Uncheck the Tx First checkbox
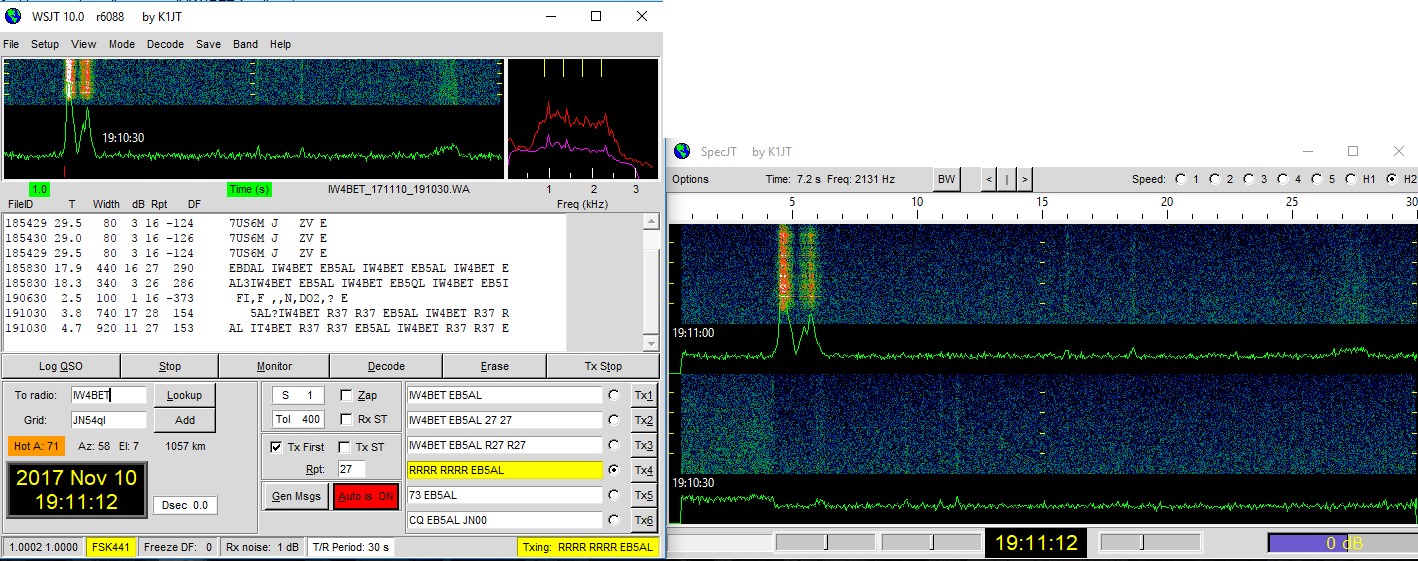 pos(276,447)
